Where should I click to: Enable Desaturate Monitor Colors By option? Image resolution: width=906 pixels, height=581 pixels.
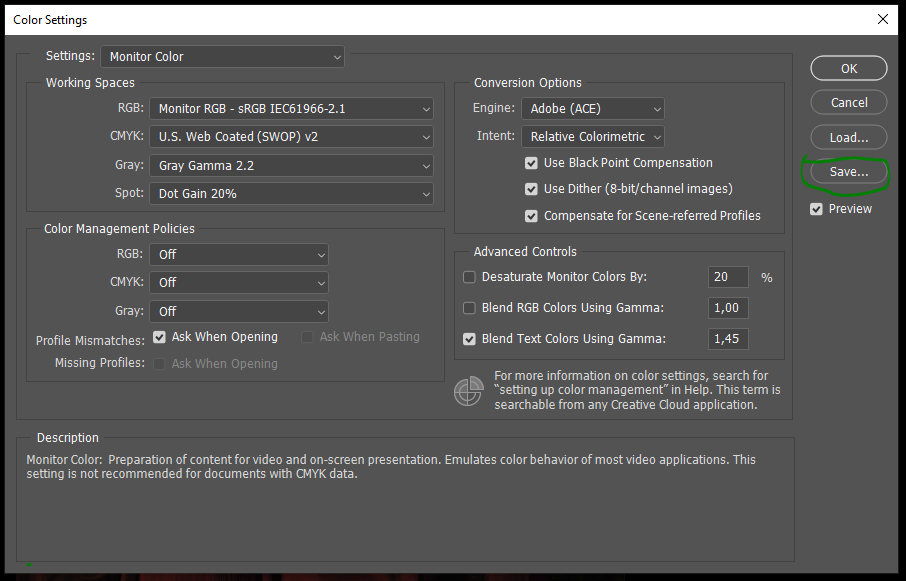click(x=469, y=278)
